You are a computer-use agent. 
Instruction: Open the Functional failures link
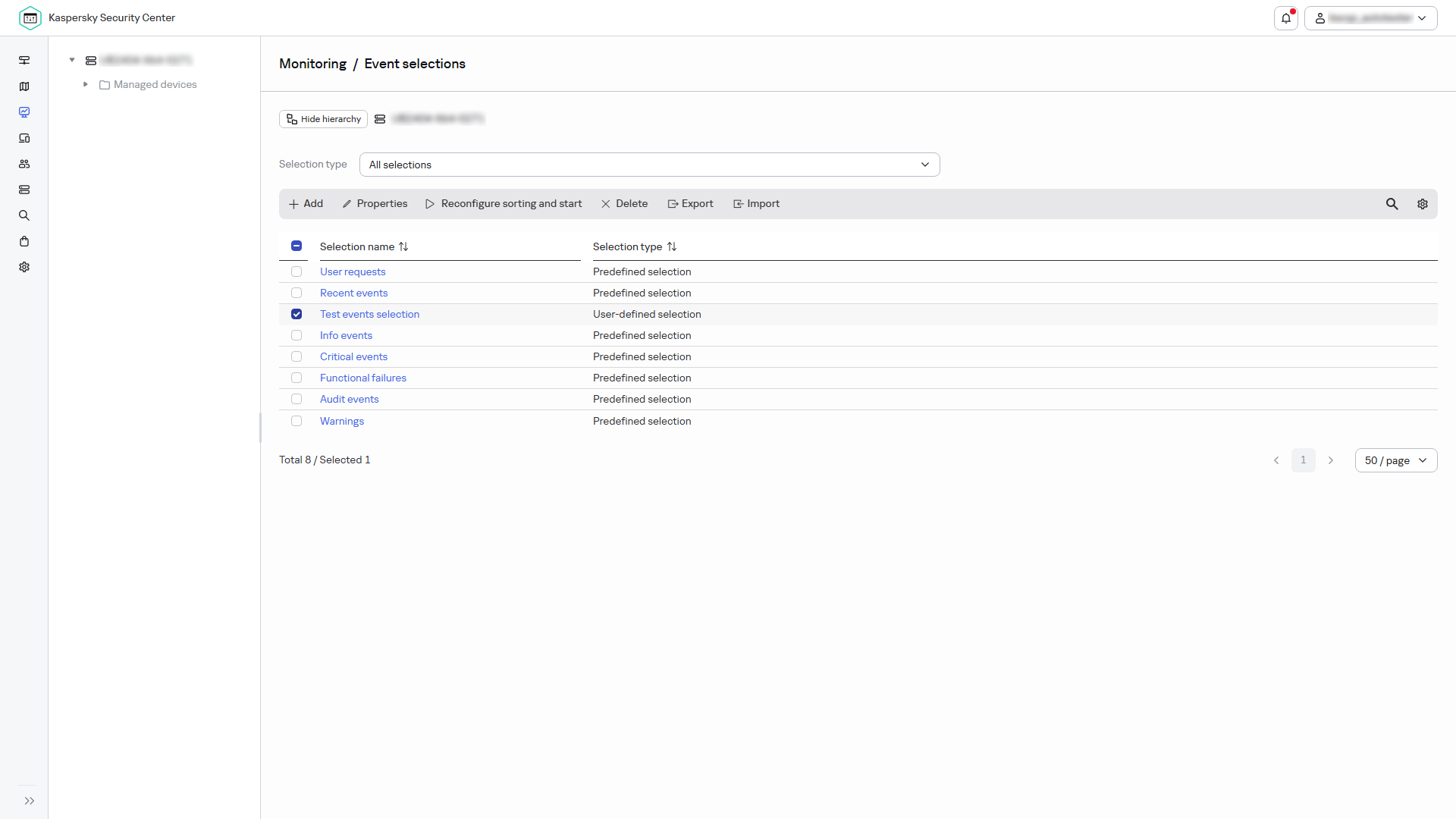click(x=362, y=378)
